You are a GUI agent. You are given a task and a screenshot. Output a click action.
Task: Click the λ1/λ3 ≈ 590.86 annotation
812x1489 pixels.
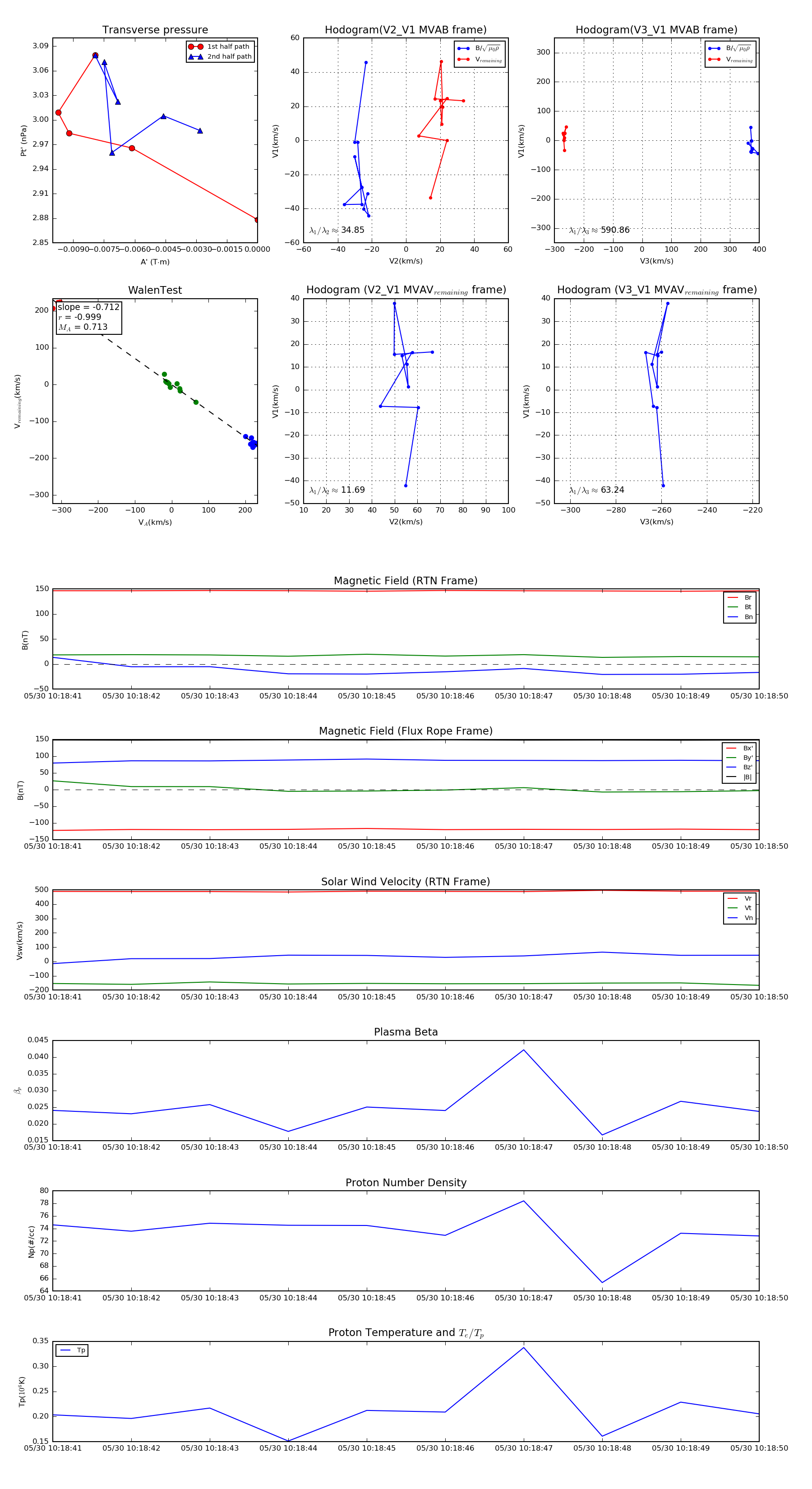(x=600, y=230)
